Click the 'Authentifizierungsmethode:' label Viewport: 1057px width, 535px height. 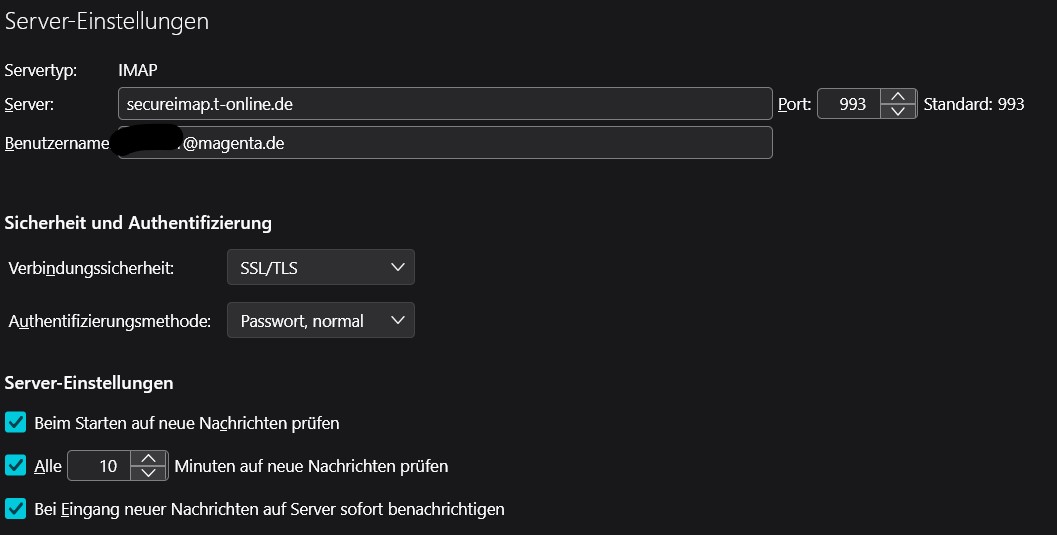pyautogui.click(x=110, y=322)
